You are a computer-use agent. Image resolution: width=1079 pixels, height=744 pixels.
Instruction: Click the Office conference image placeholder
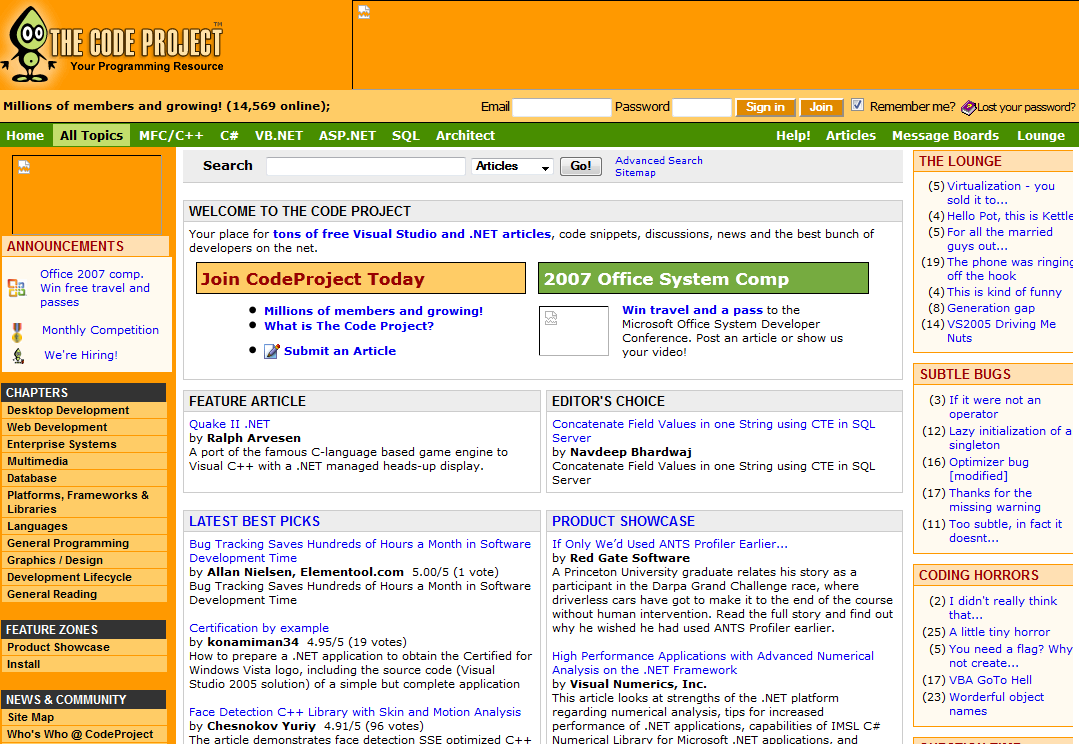pos(573,331)
